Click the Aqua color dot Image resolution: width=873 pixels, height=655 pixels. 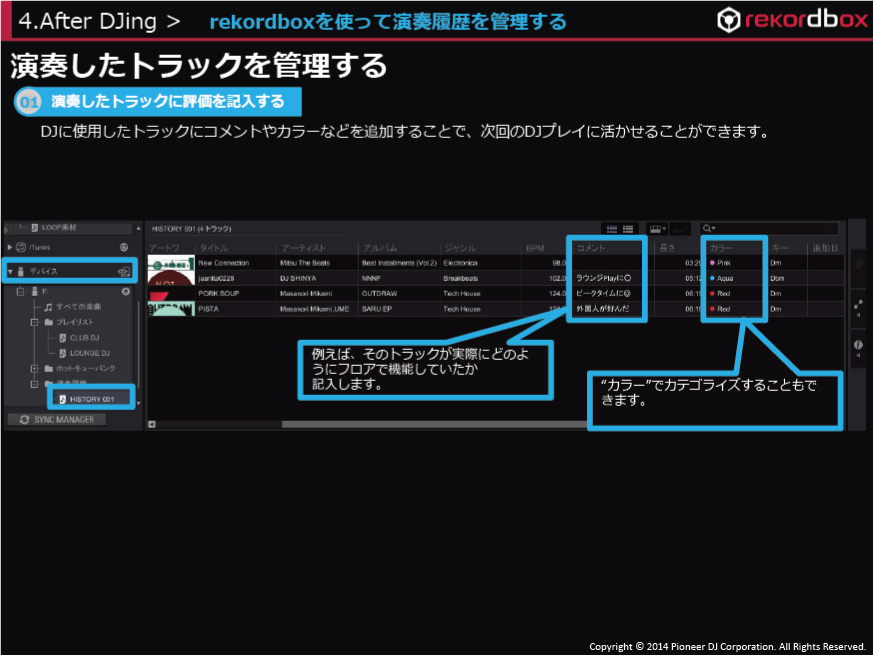(712, 278)
